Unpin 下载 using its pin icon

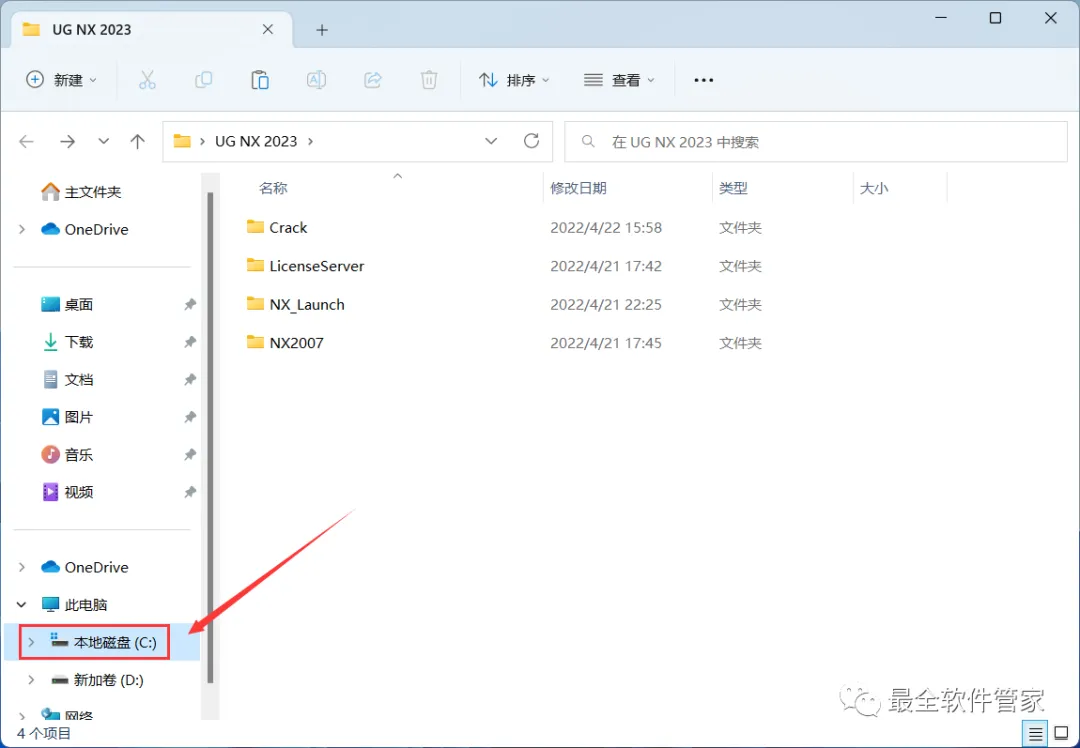click(190, 342)
